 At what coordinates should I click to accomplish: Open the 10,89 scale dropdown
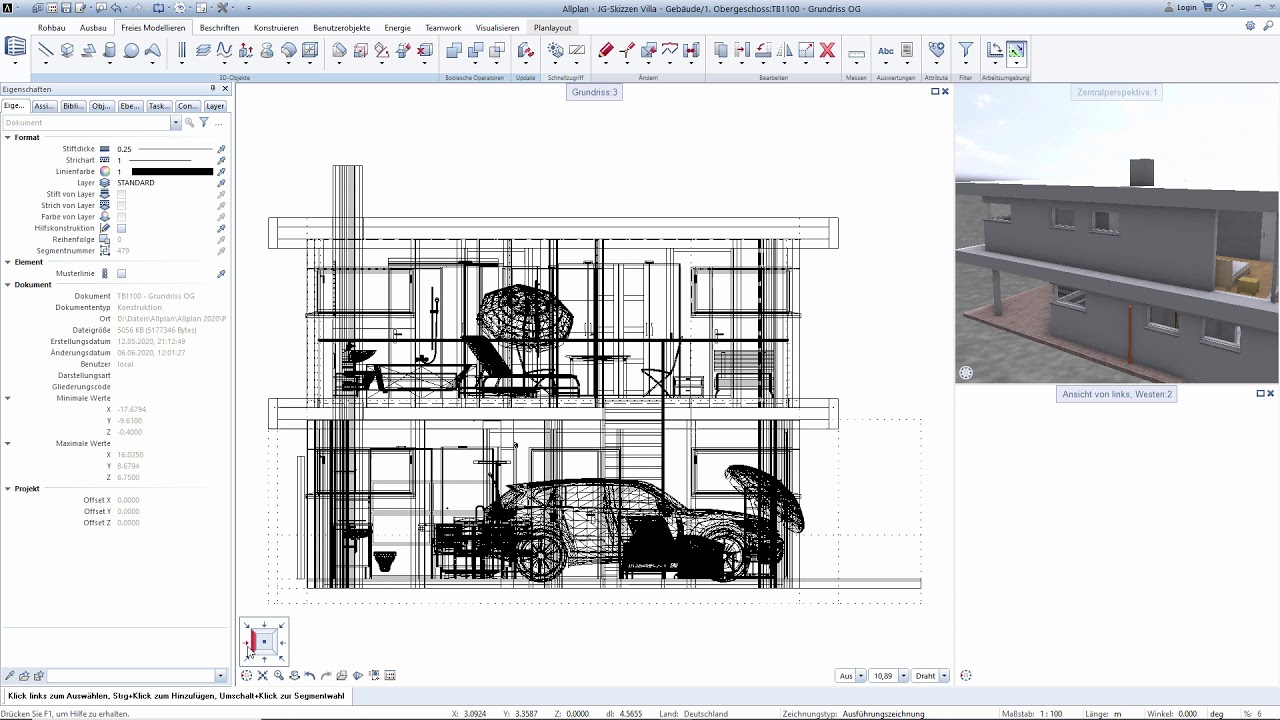coord(903,676)
